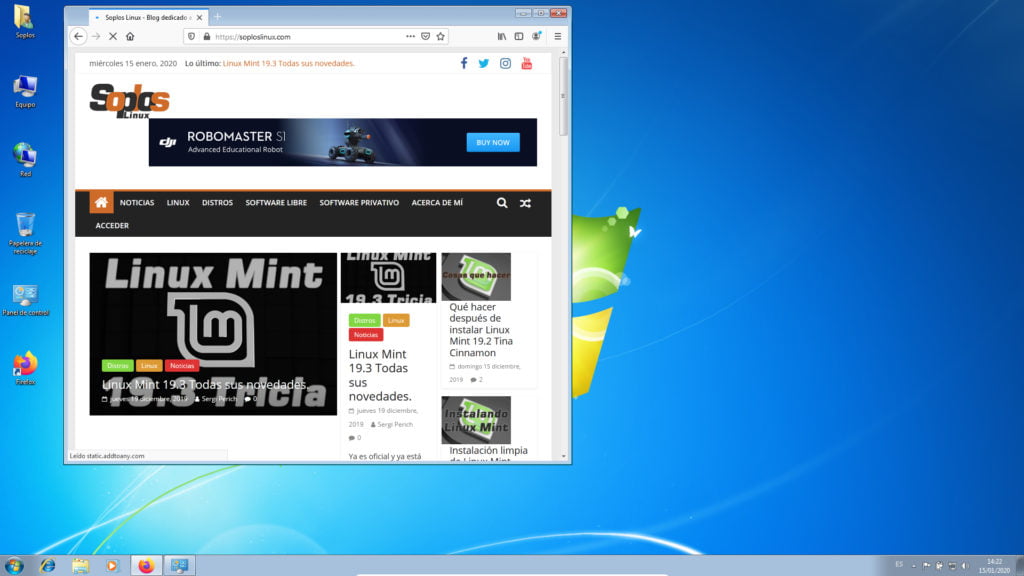
Task: Open the Firefox hamburger menu
Action: pyautogui.click(x=558, y=37)
